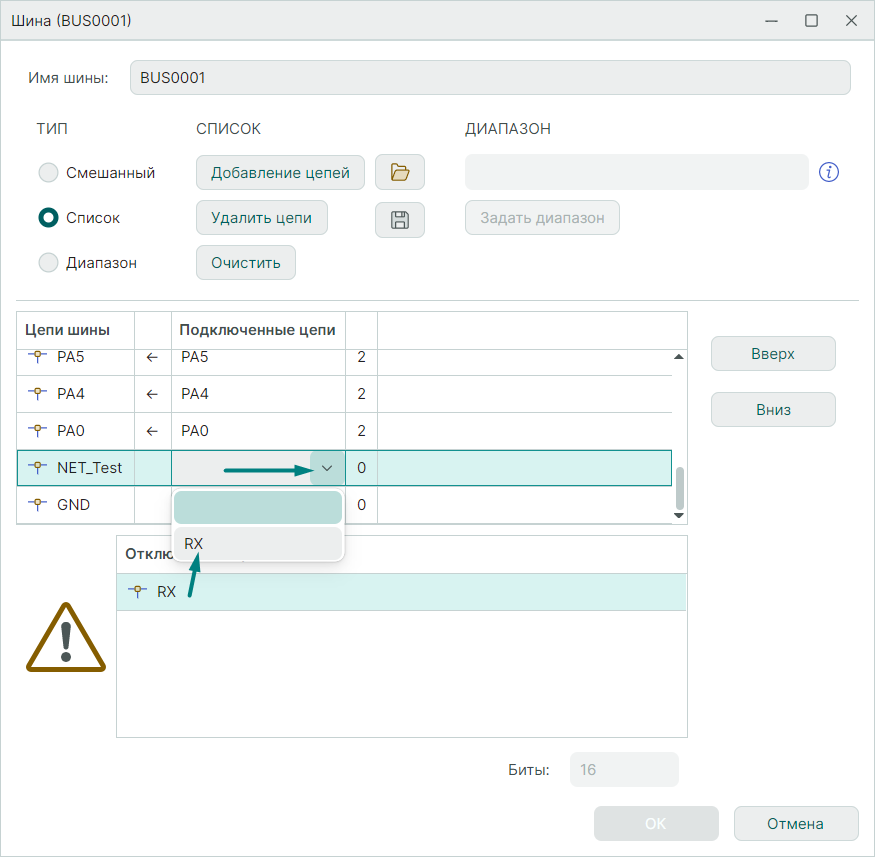Choose RX from the dropdown list
The image size is (875, 857).
coord(258,543)
